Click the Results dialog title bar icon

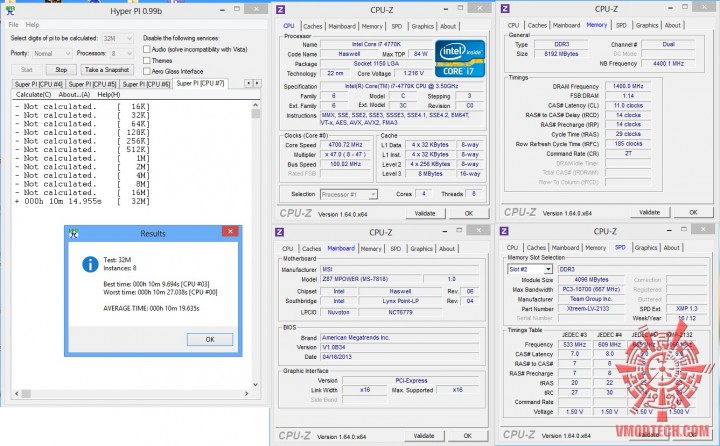coord(73,233)
